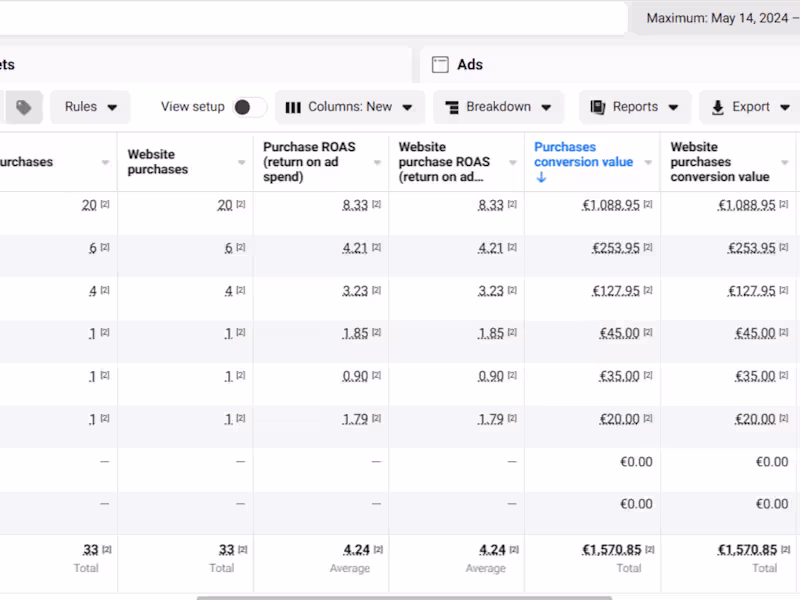Sort by Purchases conversion value header
The width and height of the screenshot is (800, 600).
(x=578, y=154)
